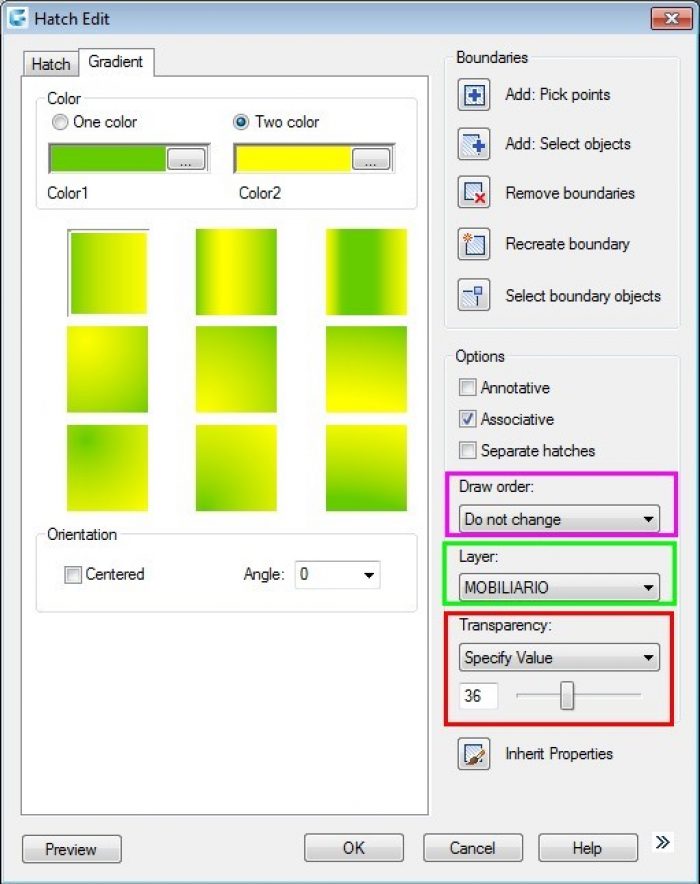
Task: Click the Add: Select objects icon
Action: pyautogui.click(x=473, y=144)
